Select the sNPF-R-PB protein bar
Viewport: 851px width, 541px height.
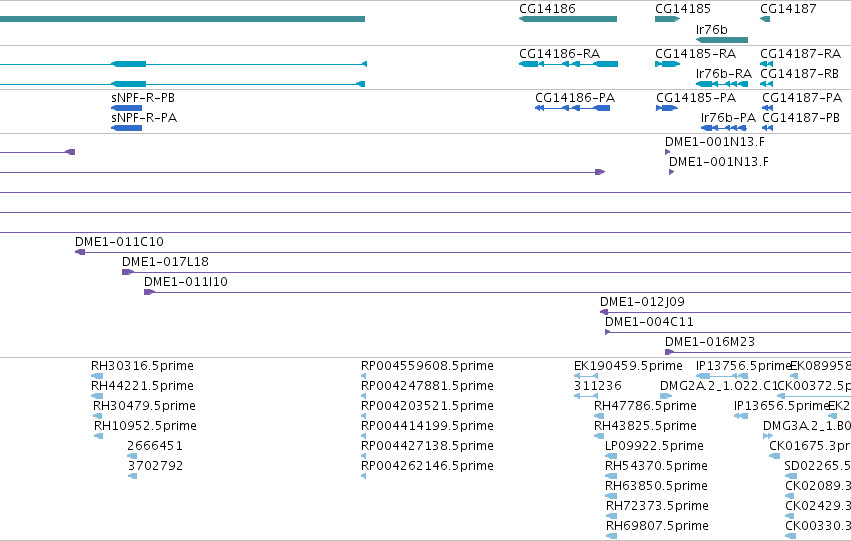point(126,108)
